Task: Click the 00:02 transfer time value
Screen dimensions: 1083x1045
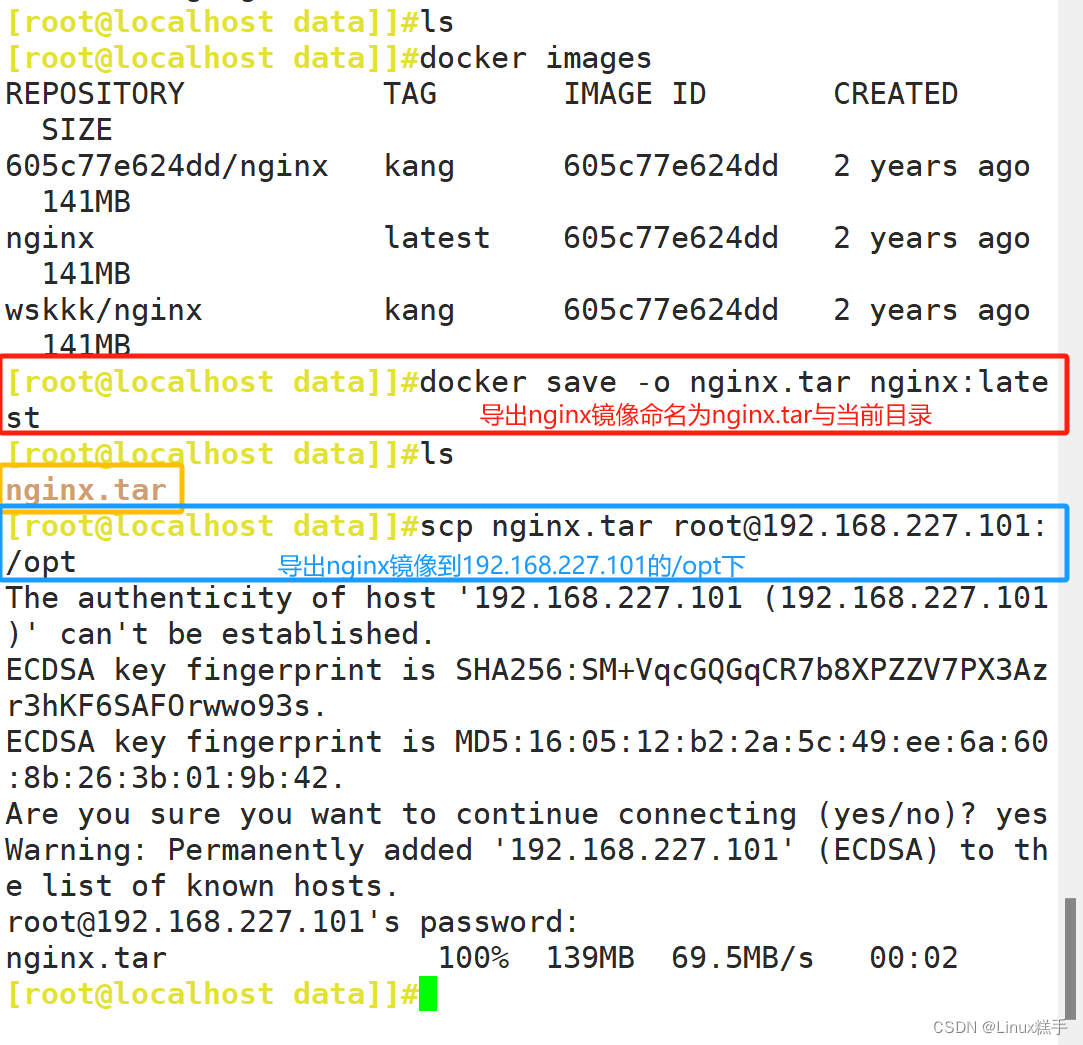Action: [913, 958]
